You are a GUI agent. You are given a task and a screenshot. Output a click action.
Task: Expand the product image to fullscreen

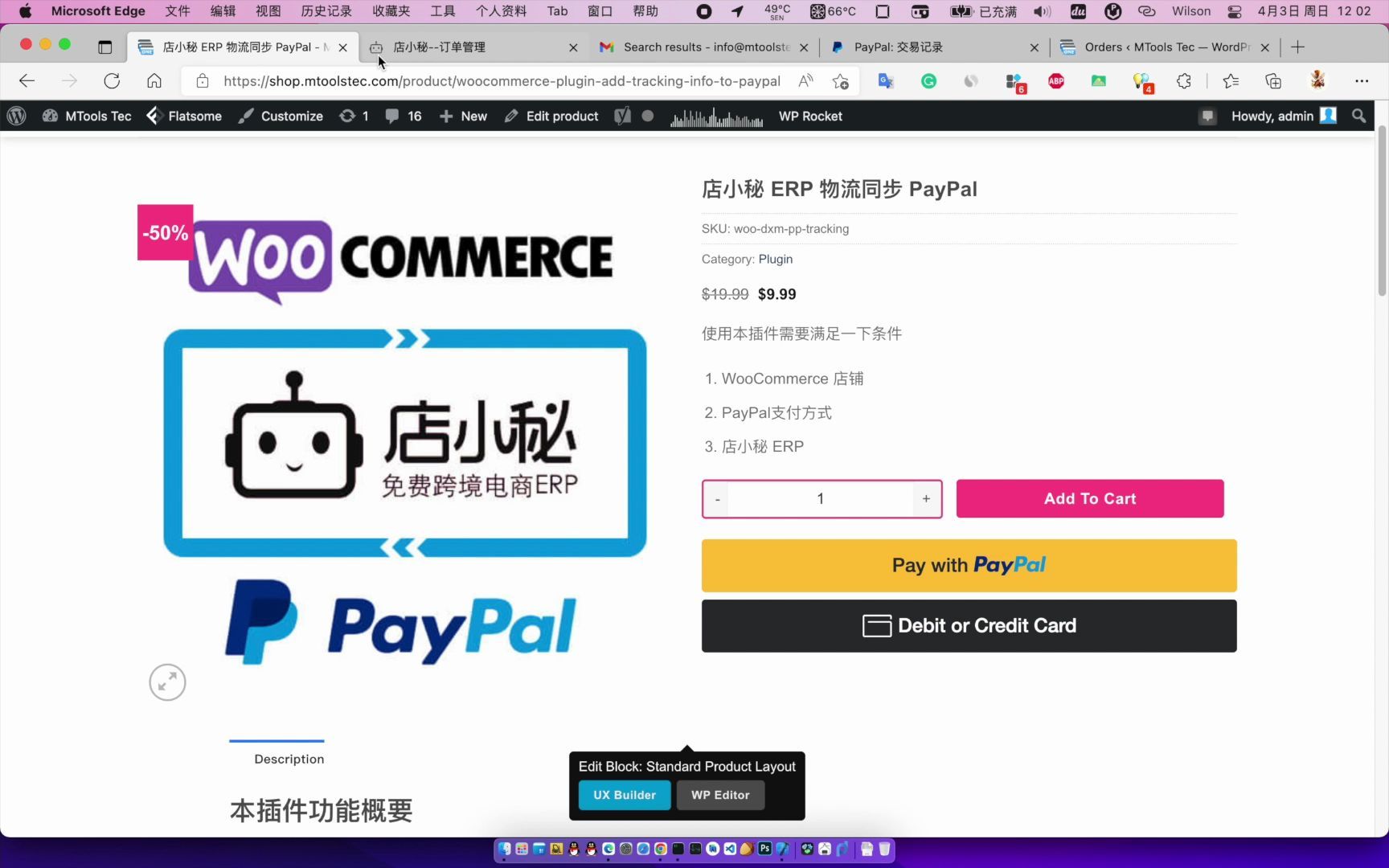tap(167, 682)
